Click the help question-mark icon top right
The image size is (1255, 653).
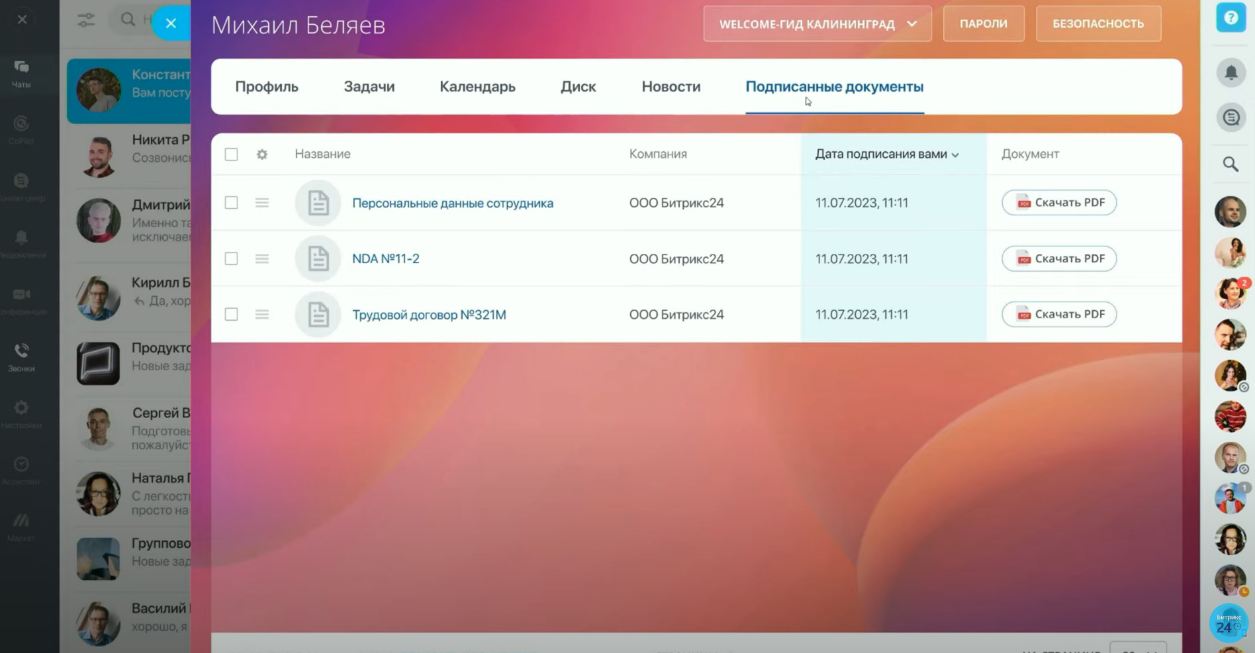(1230, 17)
